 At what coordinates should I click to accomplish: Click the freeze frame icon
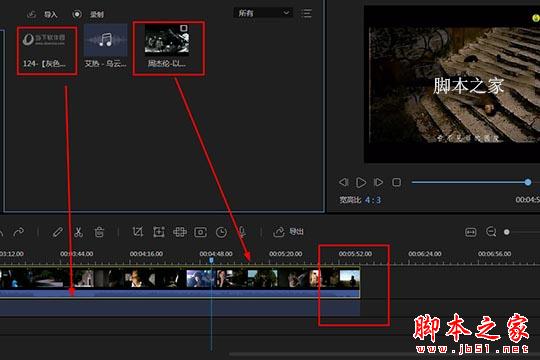tap(201, 232)
